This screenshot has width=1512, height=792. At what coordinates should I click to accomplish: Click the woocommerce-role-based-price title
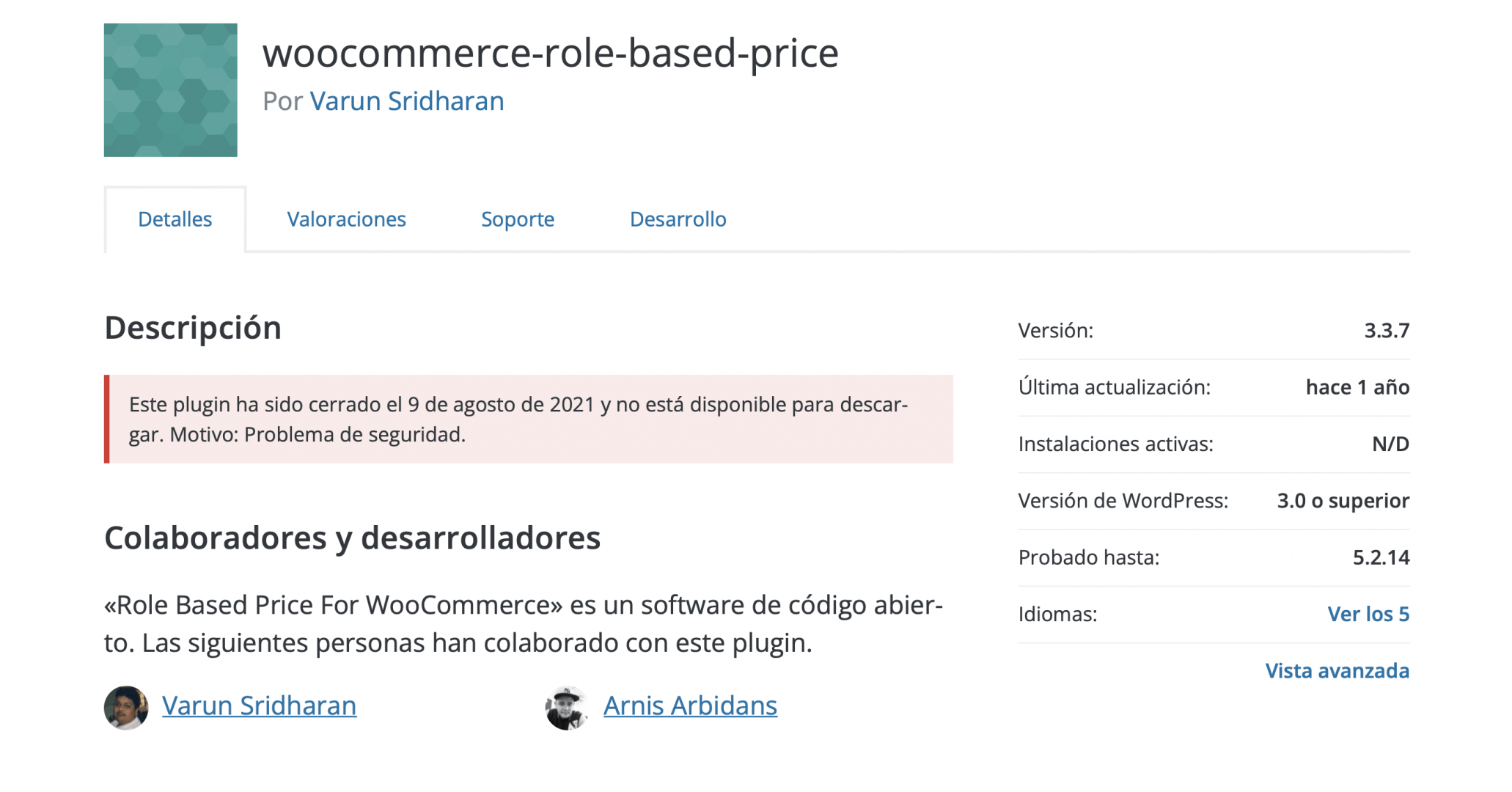551,53
